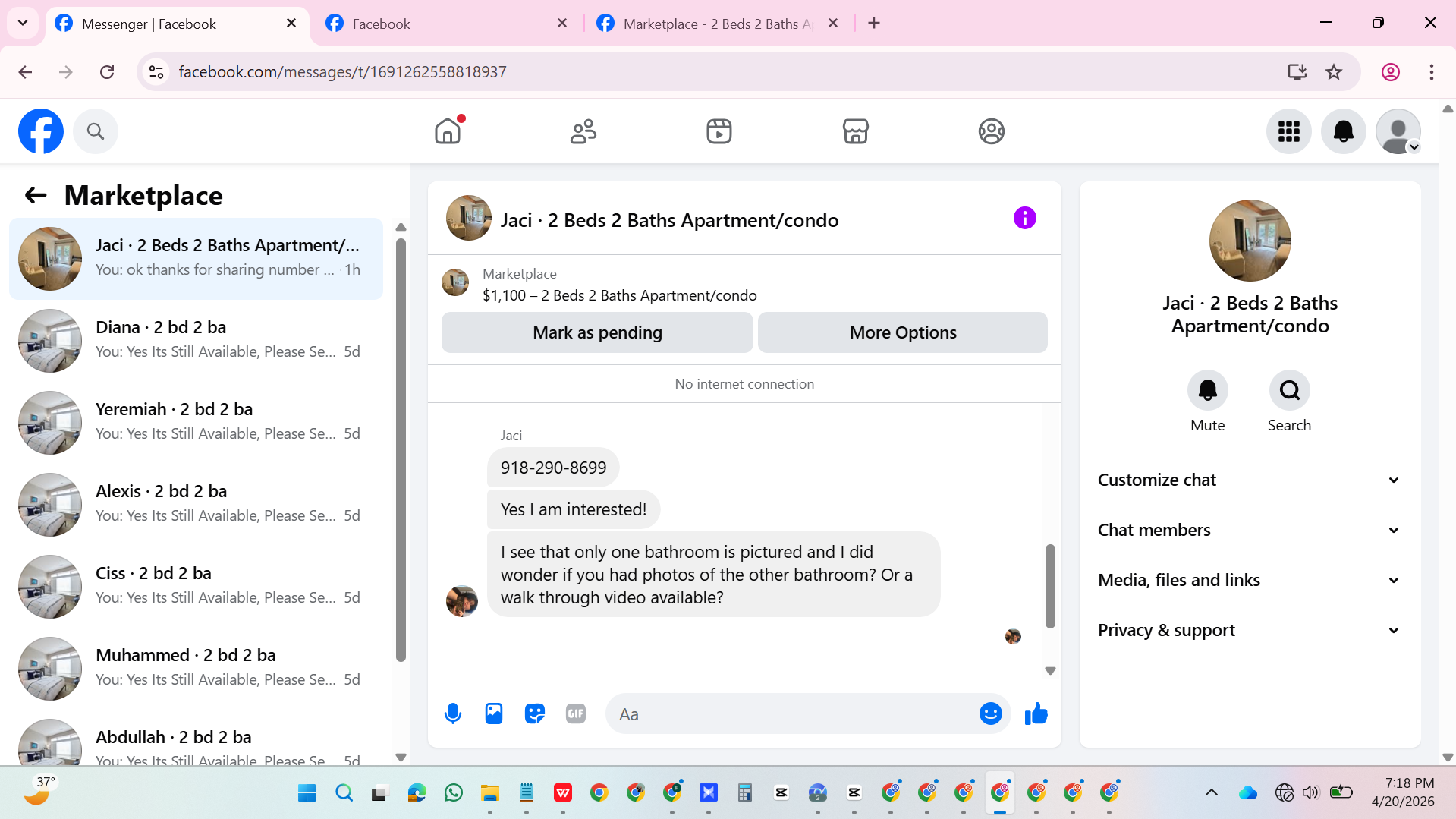Click the back arrow beside Marketplace heading
Viewport: 1456px width, 819px height.
[x=36, y=196]
